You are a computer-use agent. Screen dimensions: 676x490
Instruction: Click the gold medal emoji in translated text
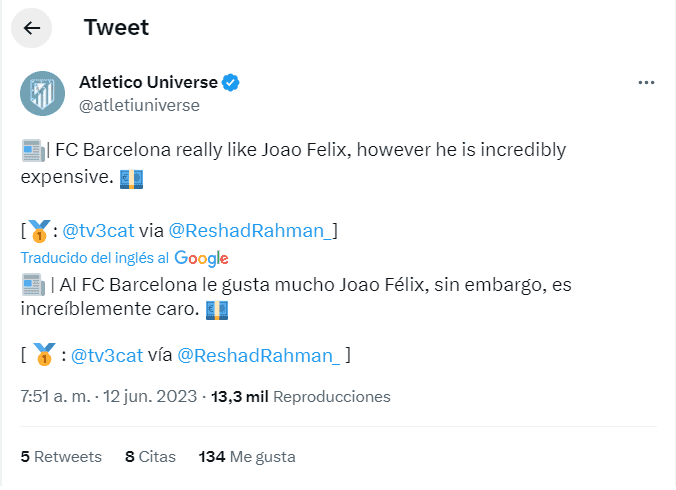click(x=43, y=354)
